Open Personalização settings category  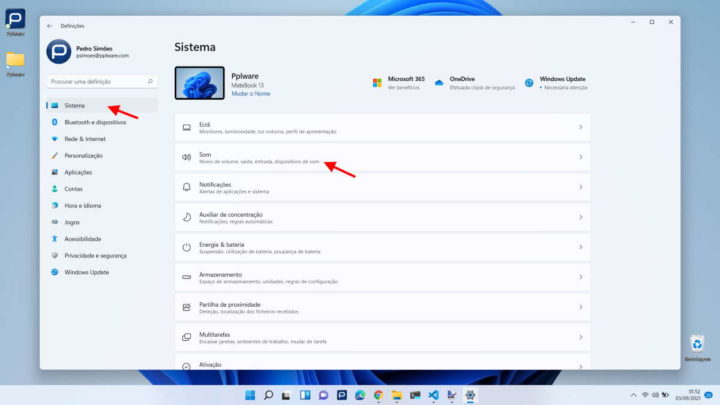[x=84, y=156]
